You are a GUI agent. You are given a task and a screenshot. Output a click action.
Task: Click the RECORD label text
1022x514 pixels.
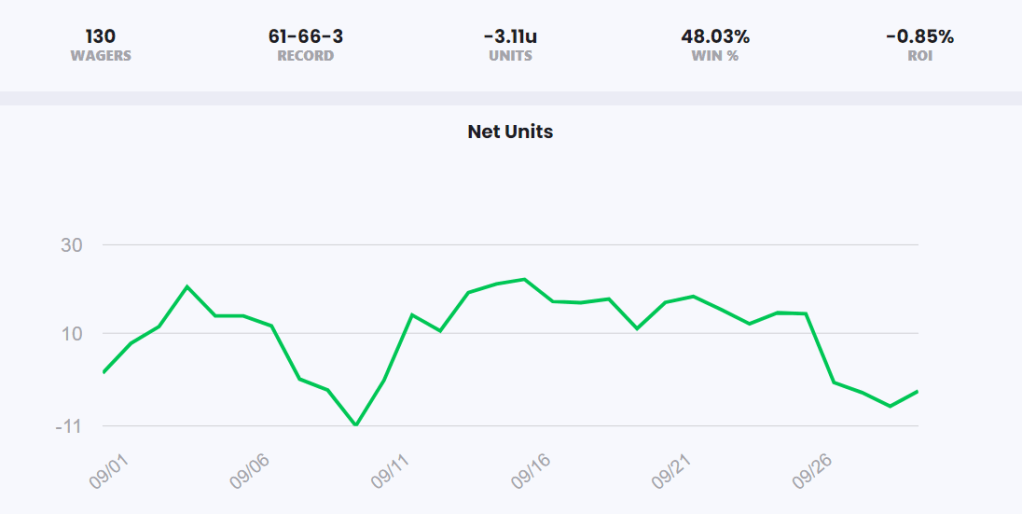point(305,56)
